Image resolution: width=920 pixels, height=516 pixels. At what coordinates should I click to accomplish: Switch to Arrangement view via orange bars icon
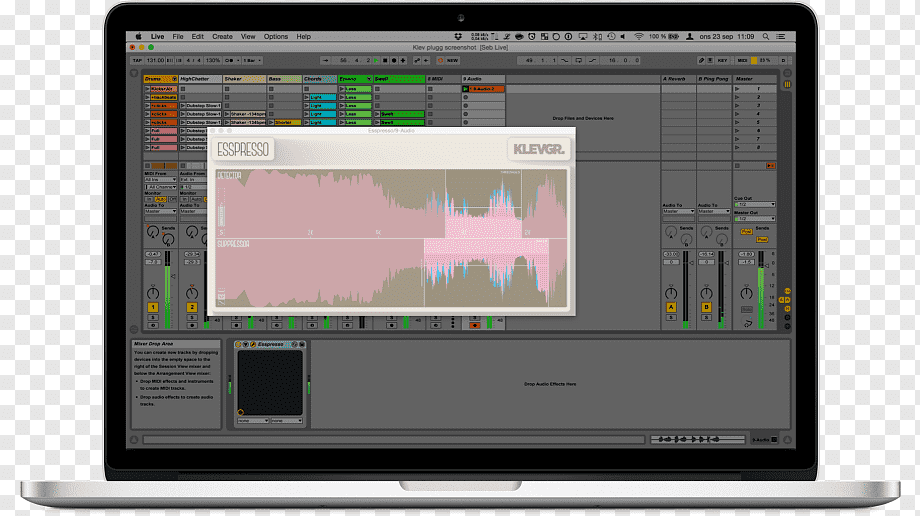click(x=787, y=85)
